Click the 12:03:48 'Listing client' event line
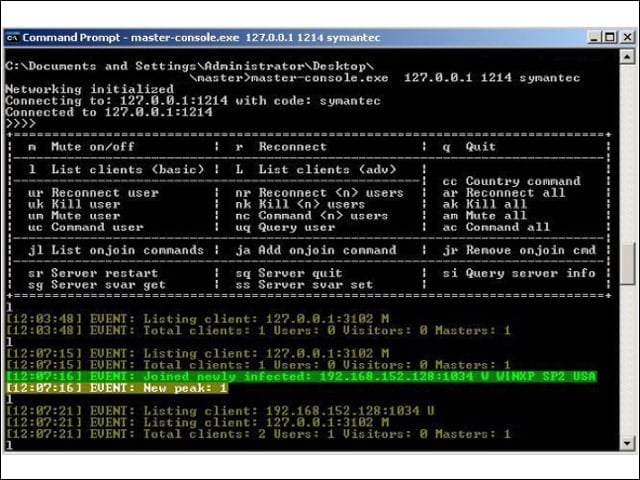The image size is (640, 480). (x=198, y=319)
